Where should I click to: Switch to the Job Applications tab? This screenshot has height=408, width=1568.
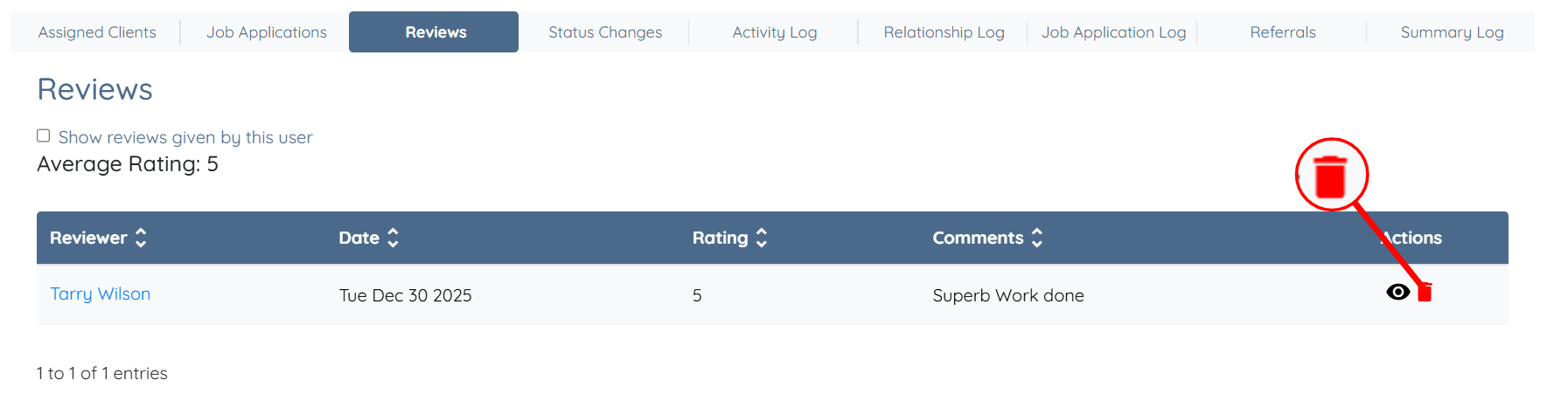pos(267,32)
